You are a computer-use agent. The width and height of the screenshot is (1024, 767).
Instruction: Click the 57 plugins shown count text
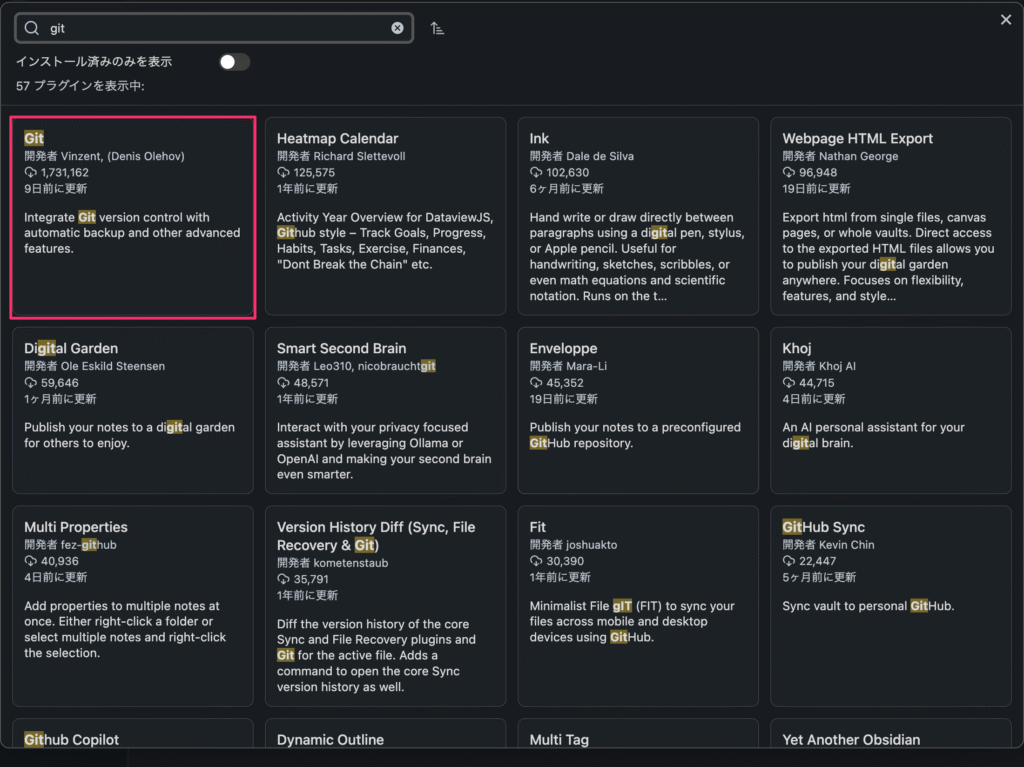click(80, 86)
